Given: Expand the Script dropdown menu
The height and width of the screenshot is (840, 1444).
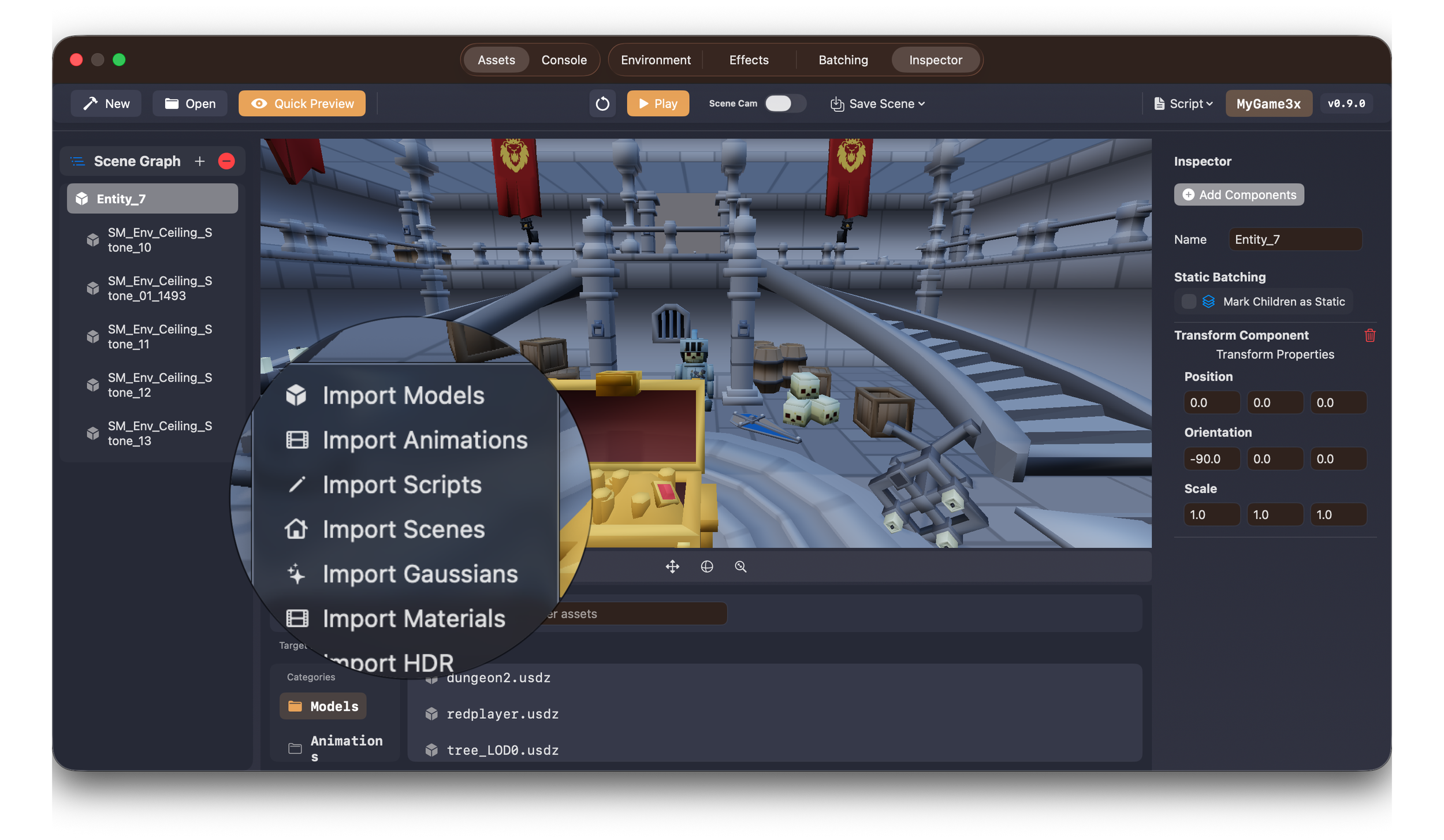Looking at the screenshot, I should pos(1183,104).
